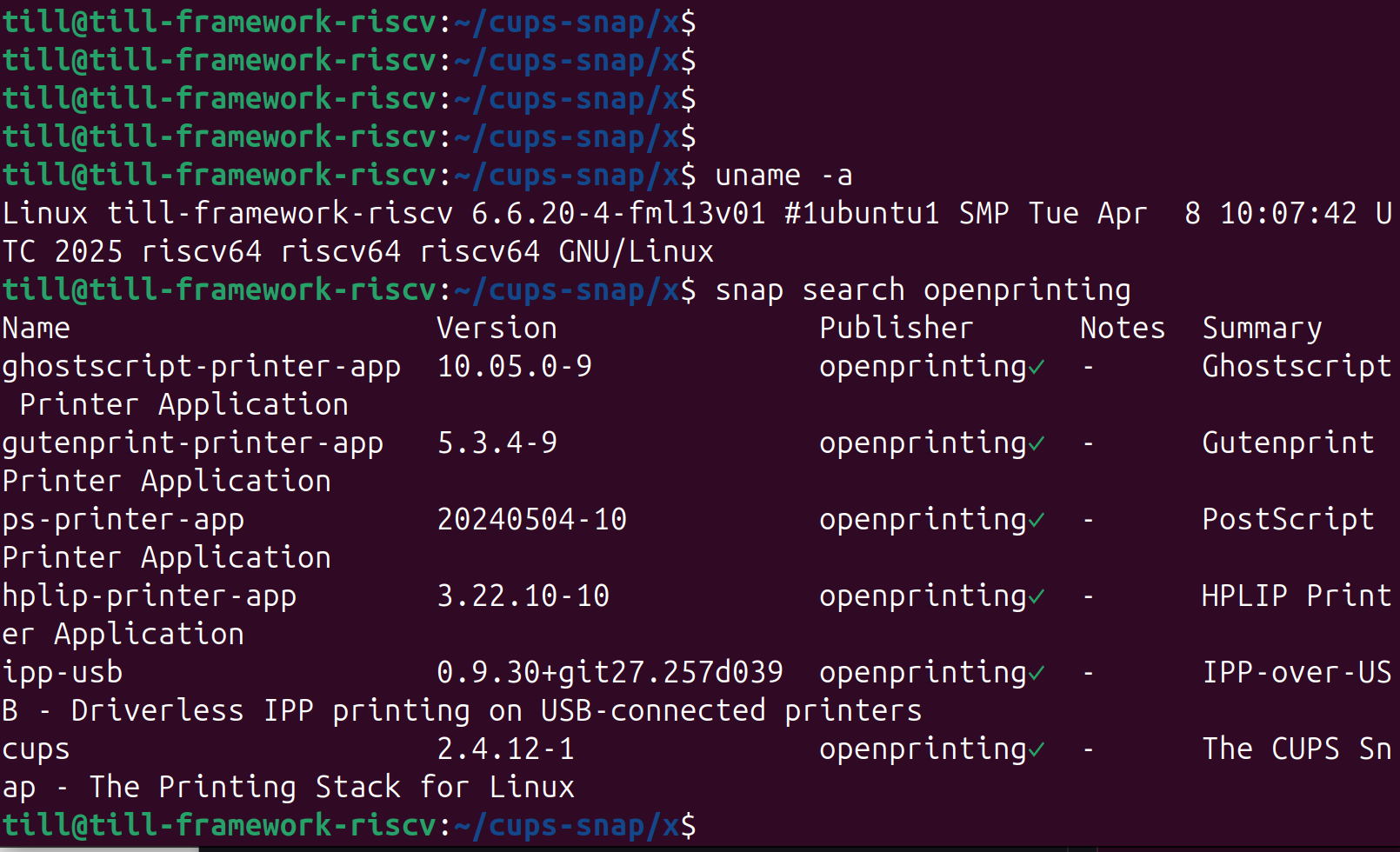Click version '3.22.10-10'

tap(523, 596)
